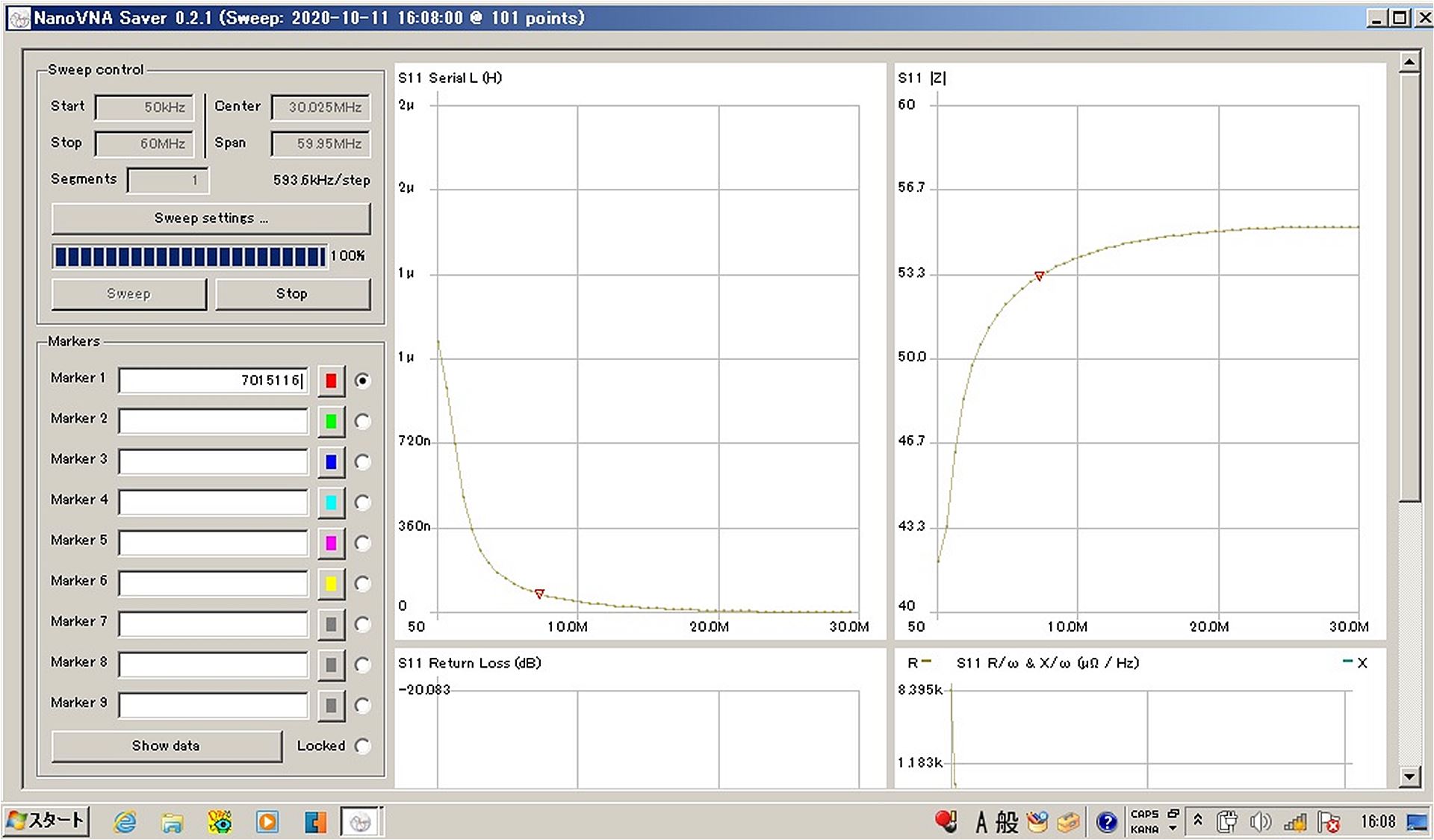1434x840 pixels.
Task: Click the vertical scrollbar up arrow
Action: 1409,62
